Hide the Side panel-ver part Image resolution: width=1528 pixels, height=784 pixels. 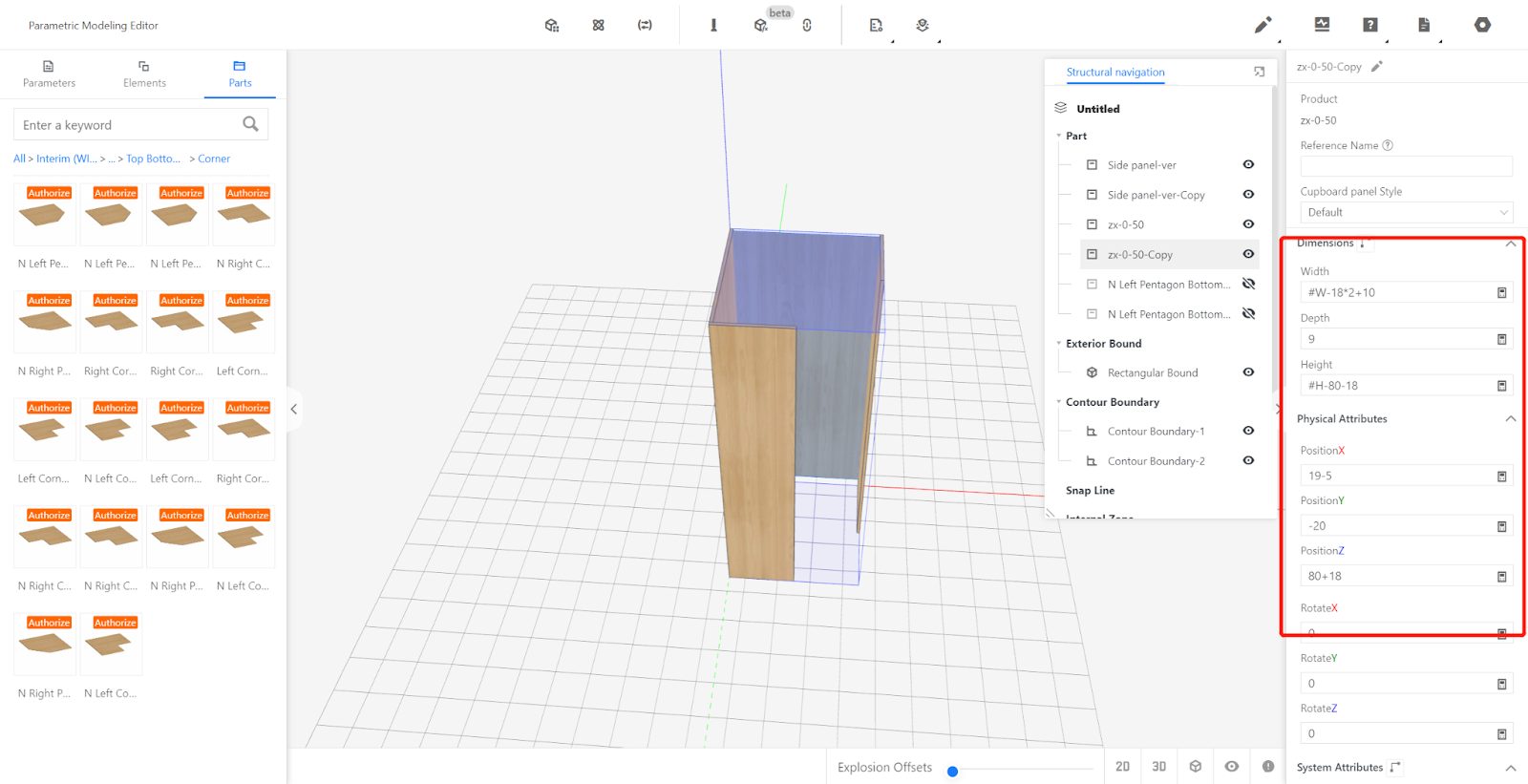(1248, 165)
